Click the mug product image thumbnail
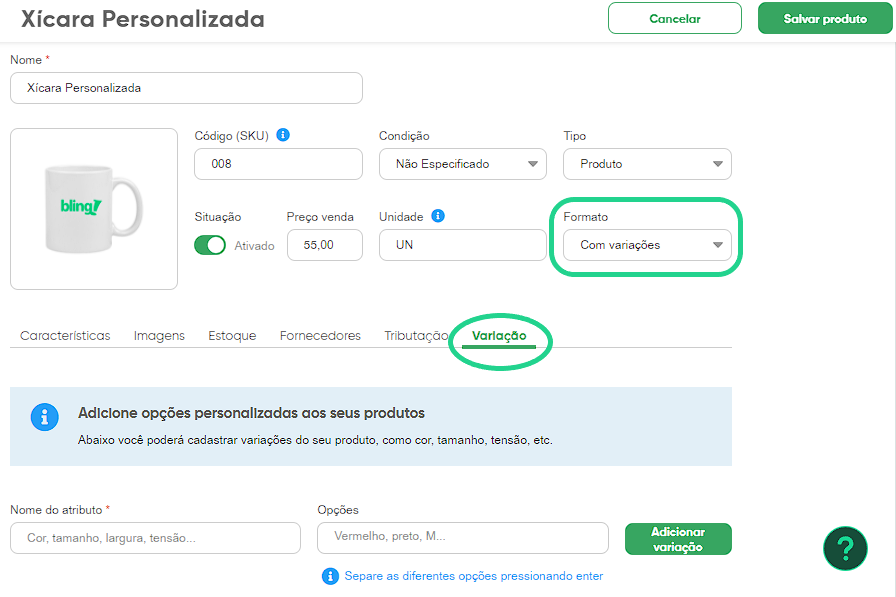This screenshot has height=597, width=896. (94, 209)
